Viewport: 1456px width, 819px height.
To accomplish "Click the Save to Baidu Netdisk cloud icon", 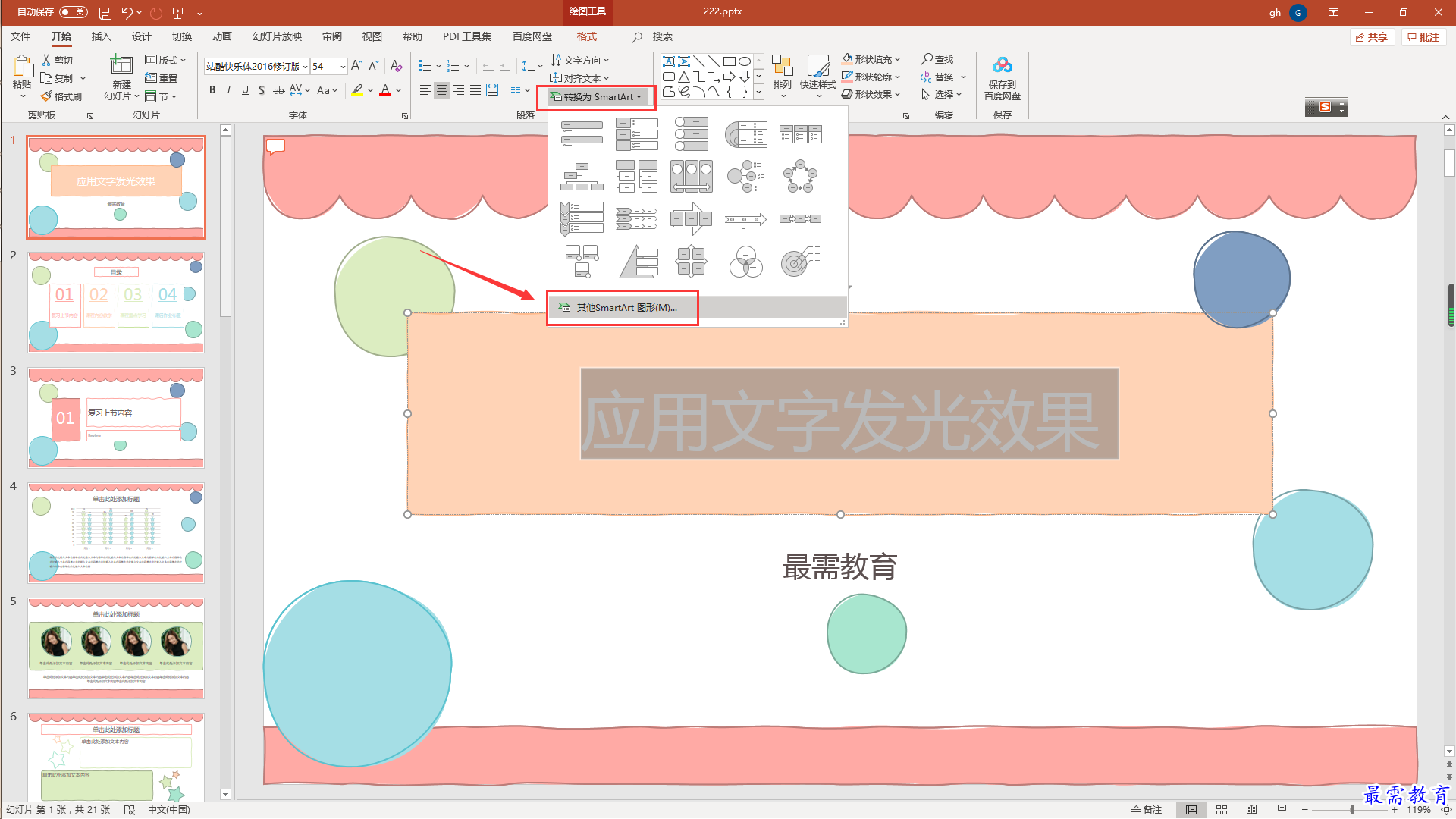I will pyautogui.click(x=1003, y=65).
